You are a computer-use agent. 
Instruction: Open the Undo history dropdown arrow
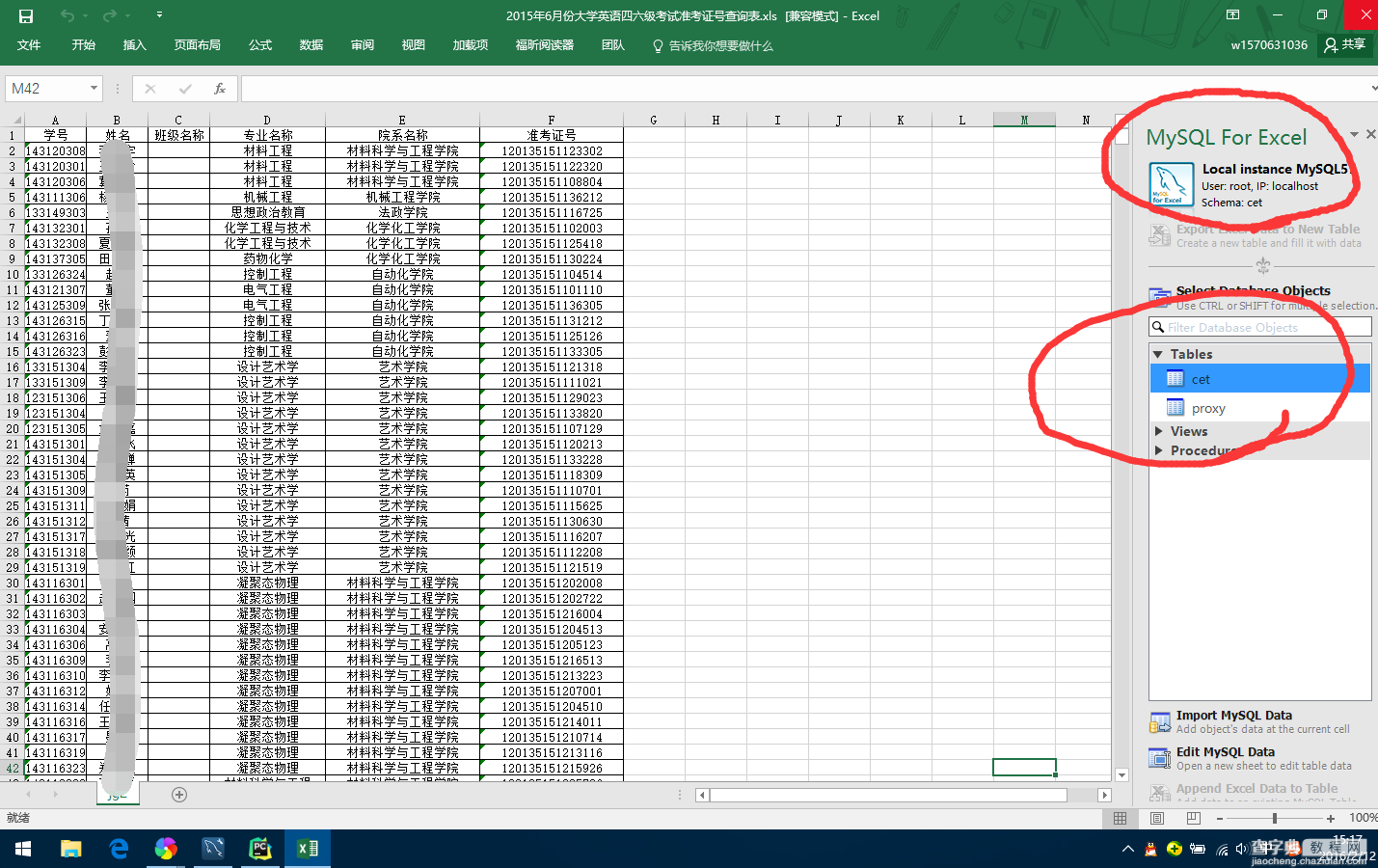point(84,15)
